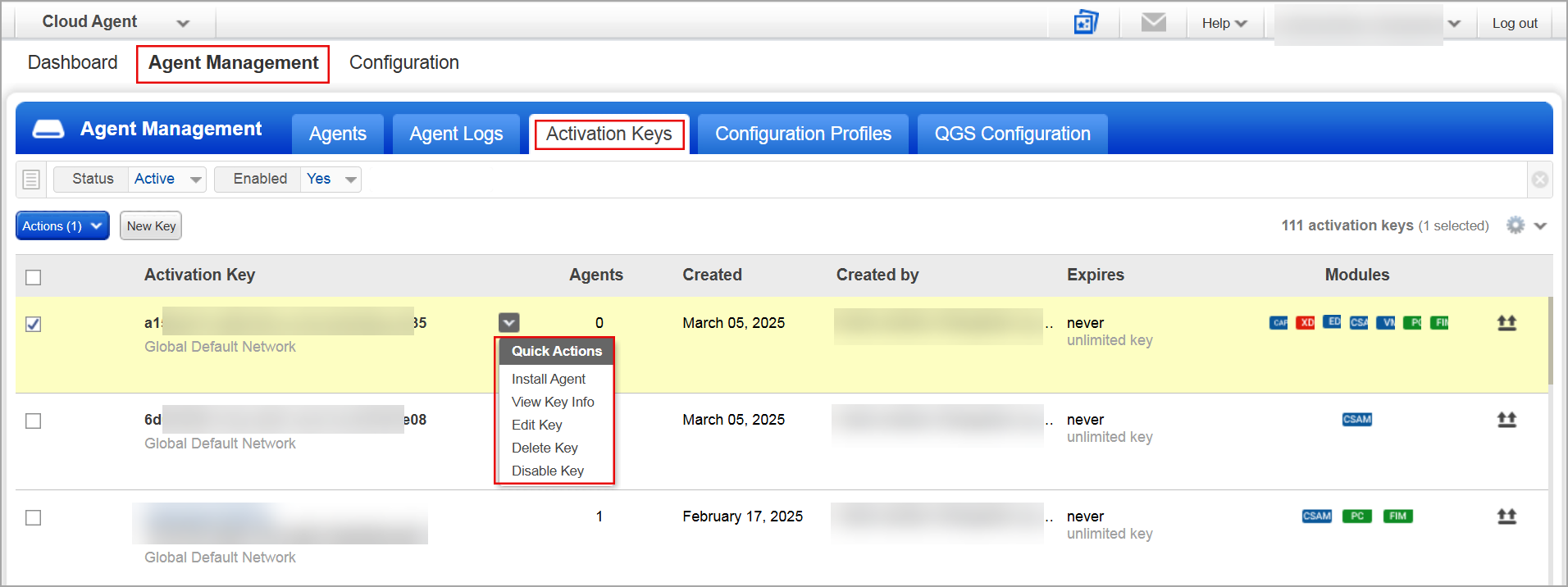The image size is (1568, 587).
Task: Click the filter list icon beside Status
Action: tap(31, 180)
